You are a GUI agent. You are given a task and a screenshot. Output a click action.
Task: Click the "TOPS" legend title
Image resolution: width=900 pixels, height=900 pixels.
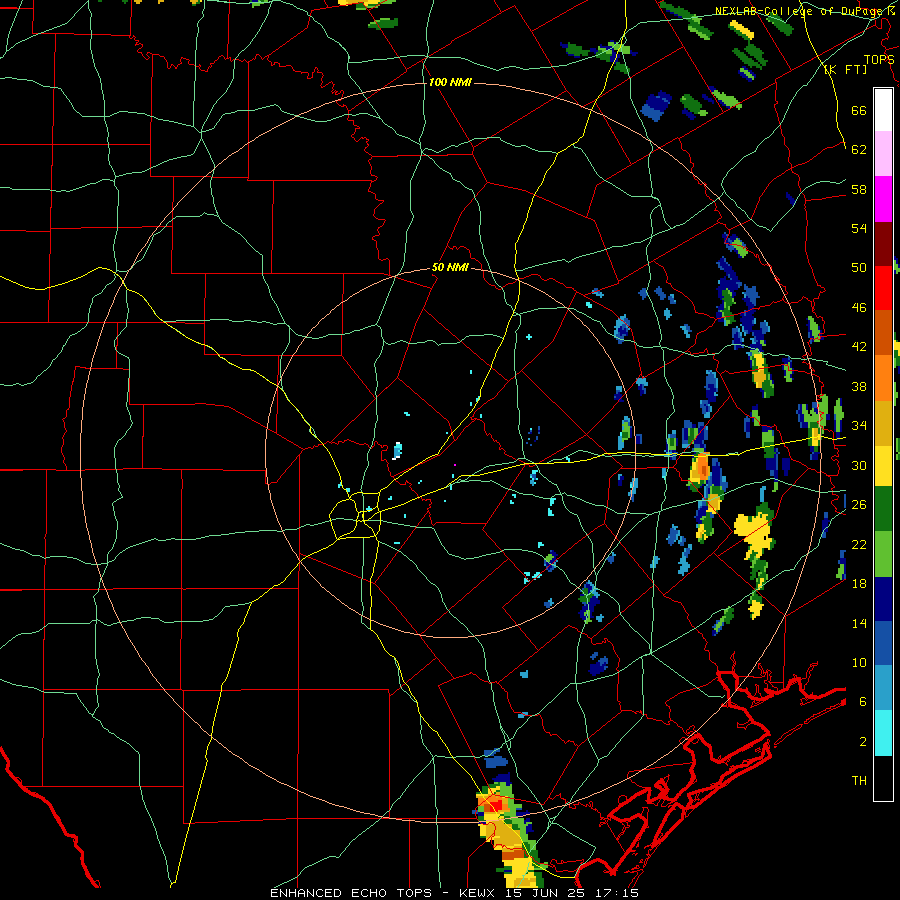point(879,59)
